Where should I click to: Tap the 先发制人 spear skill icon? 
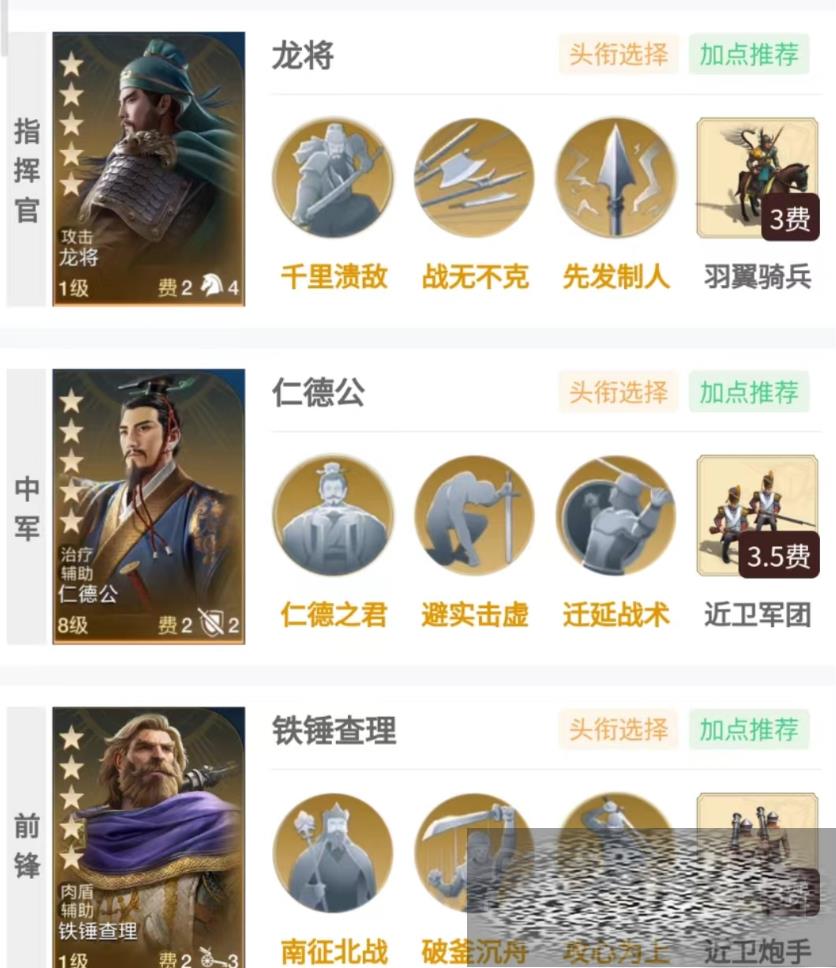(x=616, y=178)
